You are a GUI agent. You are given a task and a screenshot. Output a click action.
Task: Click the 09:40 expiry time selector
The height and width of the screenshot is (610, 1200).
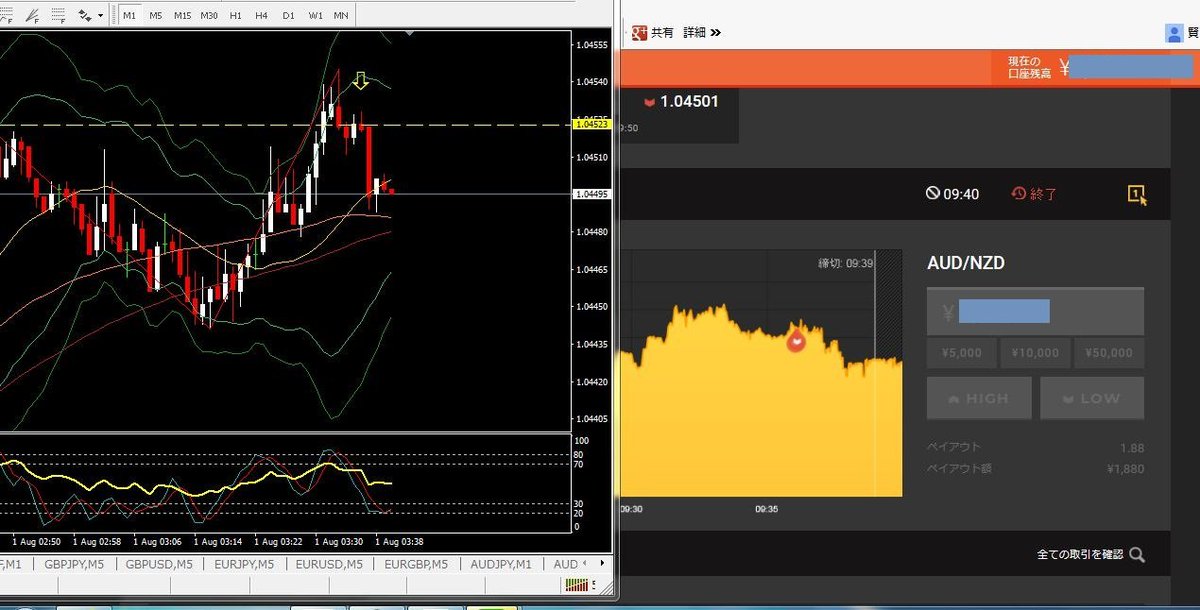click(x=952, y=194)
